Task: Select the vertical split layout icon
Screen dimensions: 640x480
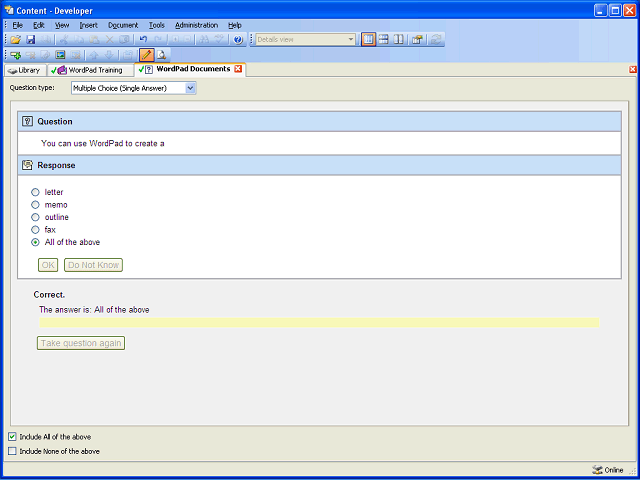Action: (398, 40)
